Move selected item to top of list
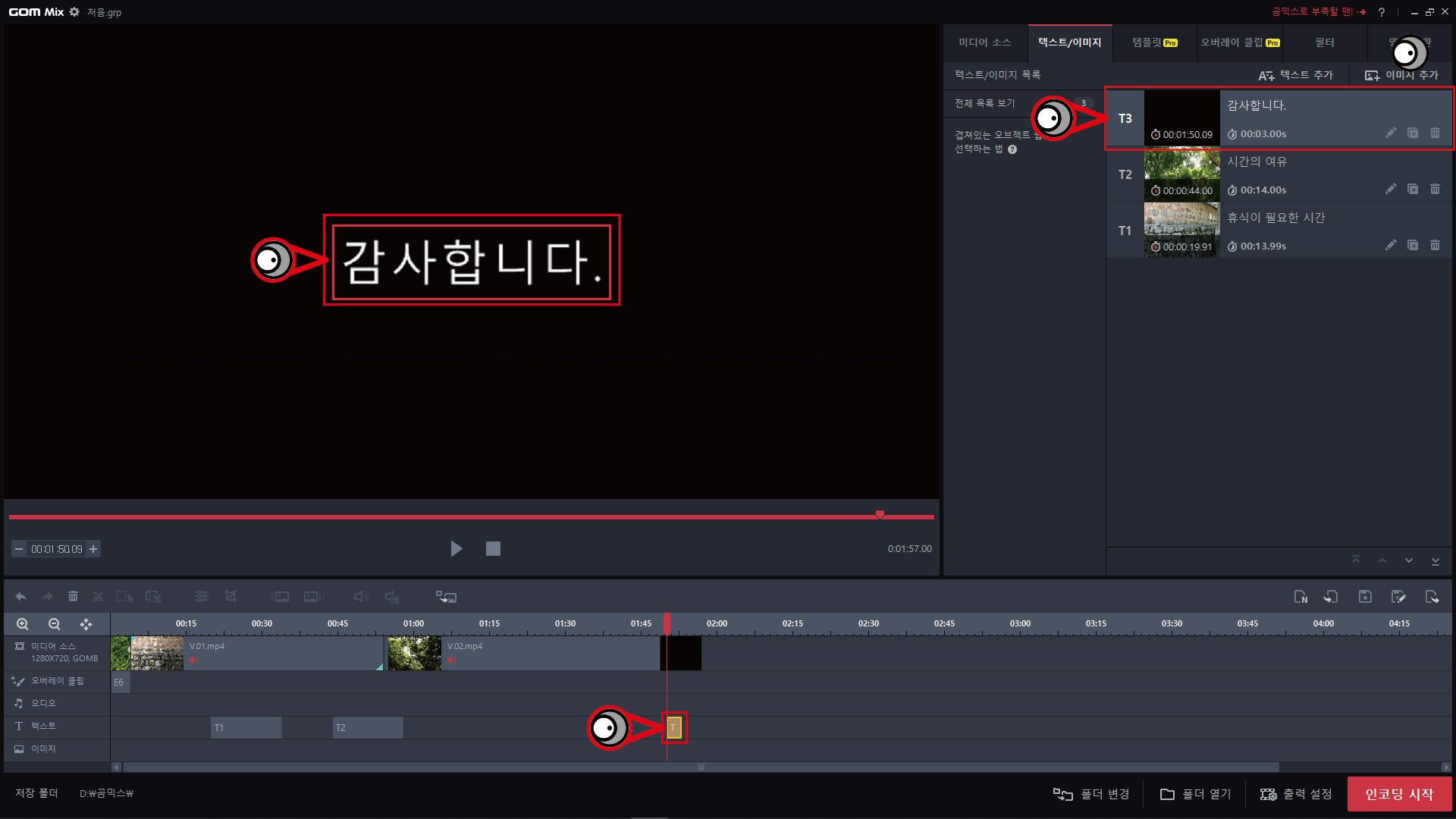The width and height of the screenshot is (1456, 819). click(1356, 560)
